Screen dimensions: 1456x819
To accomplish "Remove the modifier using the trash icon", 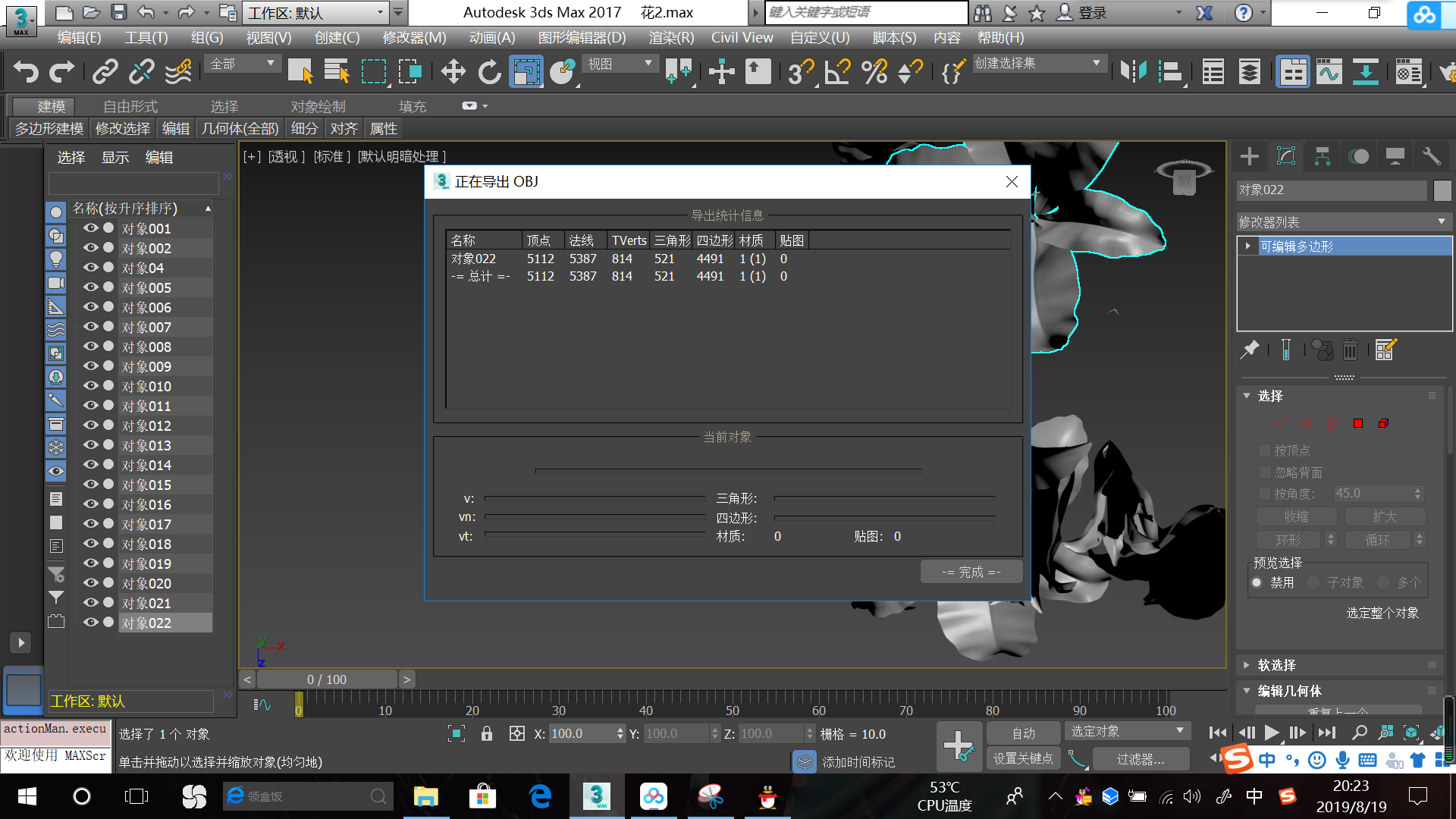I will (1350, 350).
